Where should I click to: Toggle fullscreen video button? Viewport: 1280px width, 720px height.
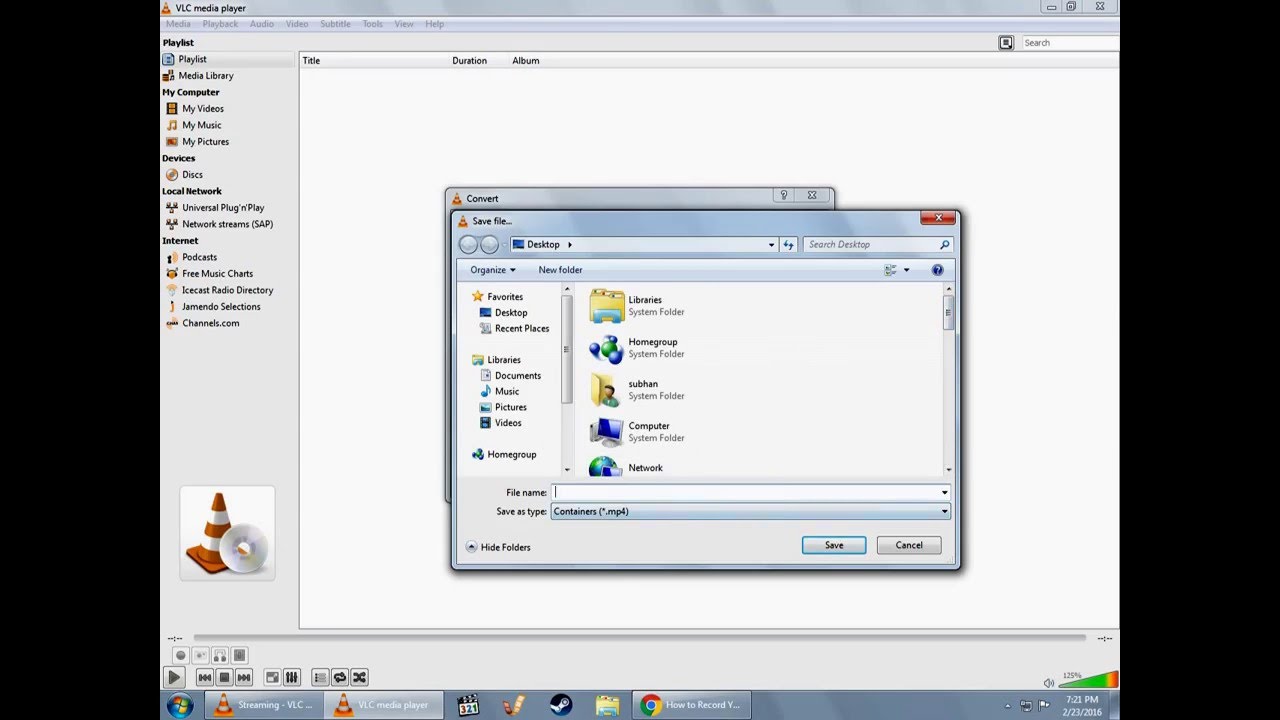(272, 677)
